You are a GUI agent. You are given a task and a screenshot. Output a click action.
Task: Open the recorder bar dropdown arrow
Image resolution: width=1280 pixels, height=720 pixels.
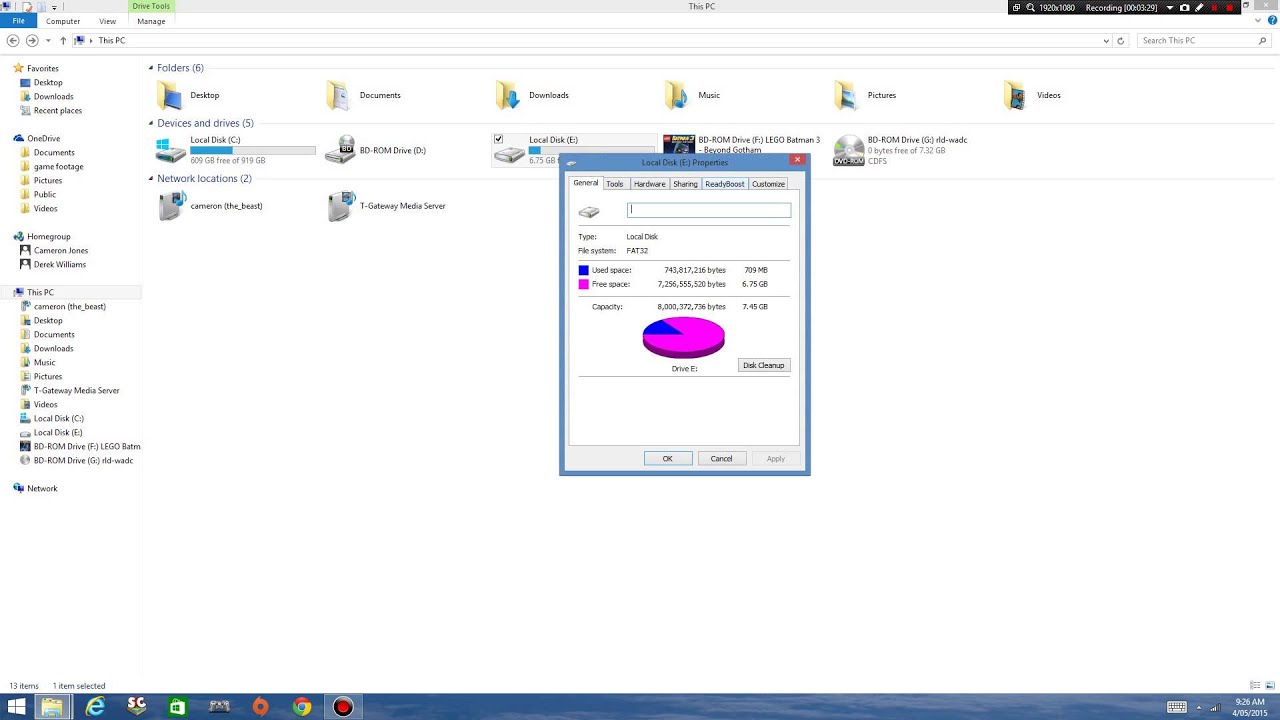pyautogui.click(x=1170, y=7)
